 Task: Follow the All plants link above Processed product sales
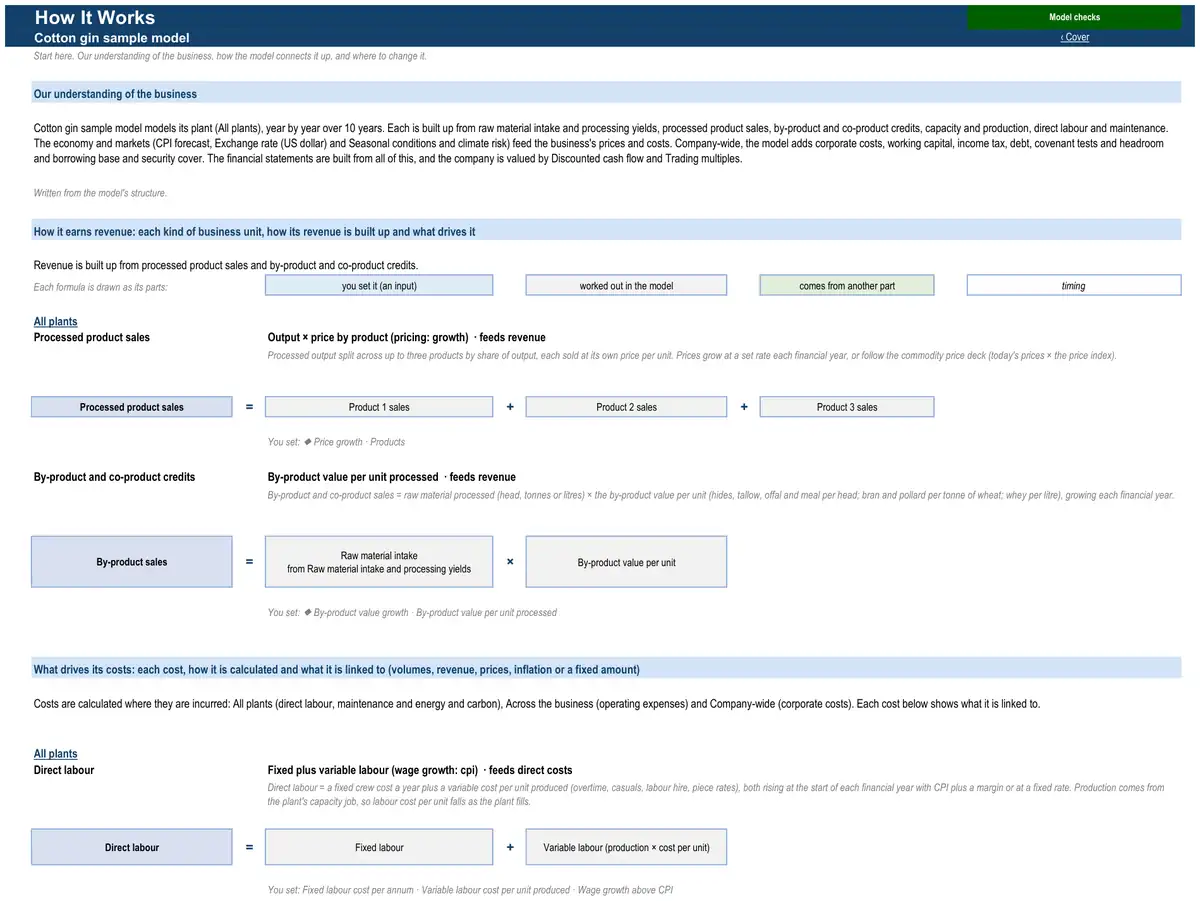pos(55,322)
